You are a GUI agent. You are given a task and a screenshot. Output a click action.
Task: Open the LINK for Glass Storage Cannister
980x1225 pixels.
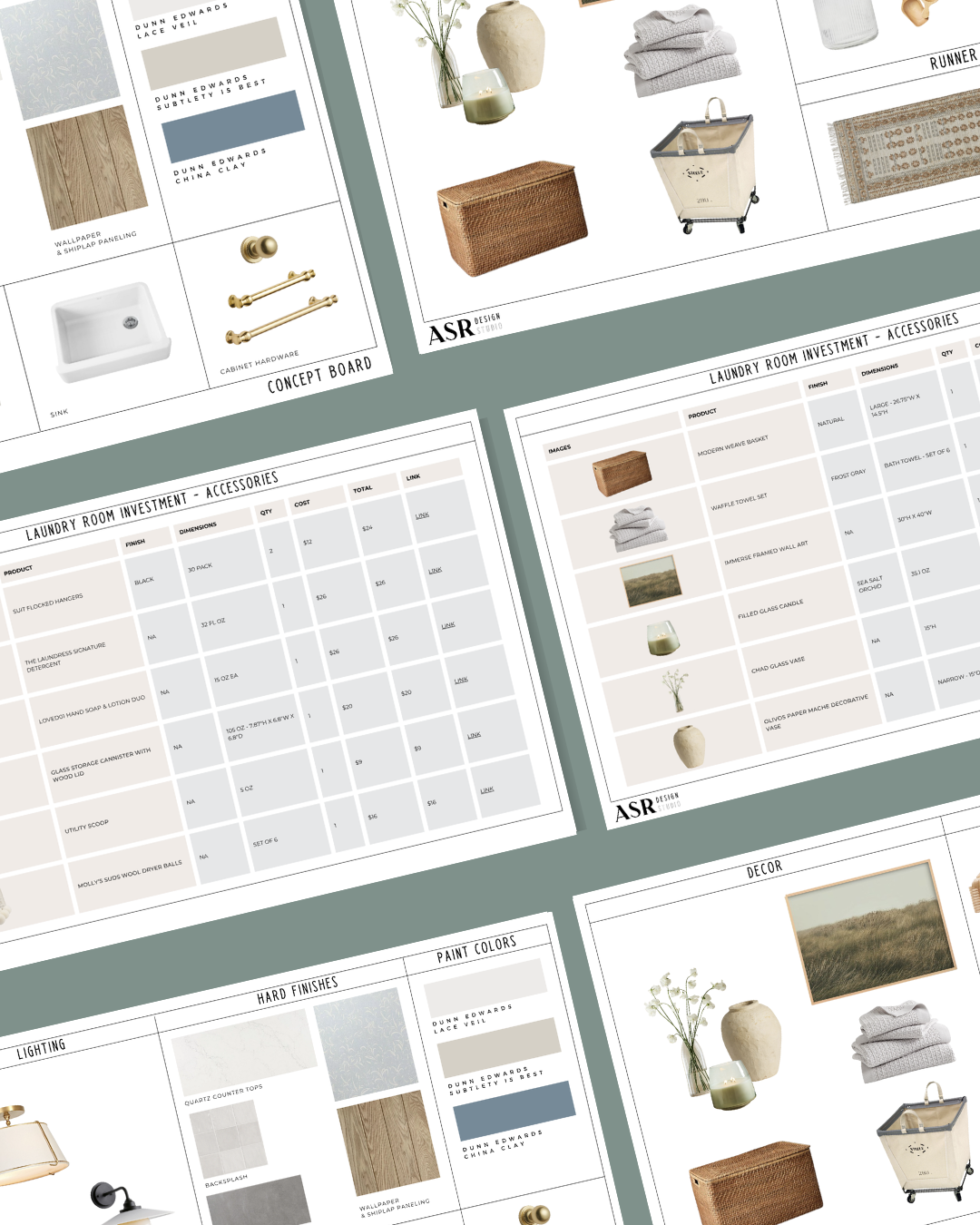pyautogui.click(x=461, y=680)
